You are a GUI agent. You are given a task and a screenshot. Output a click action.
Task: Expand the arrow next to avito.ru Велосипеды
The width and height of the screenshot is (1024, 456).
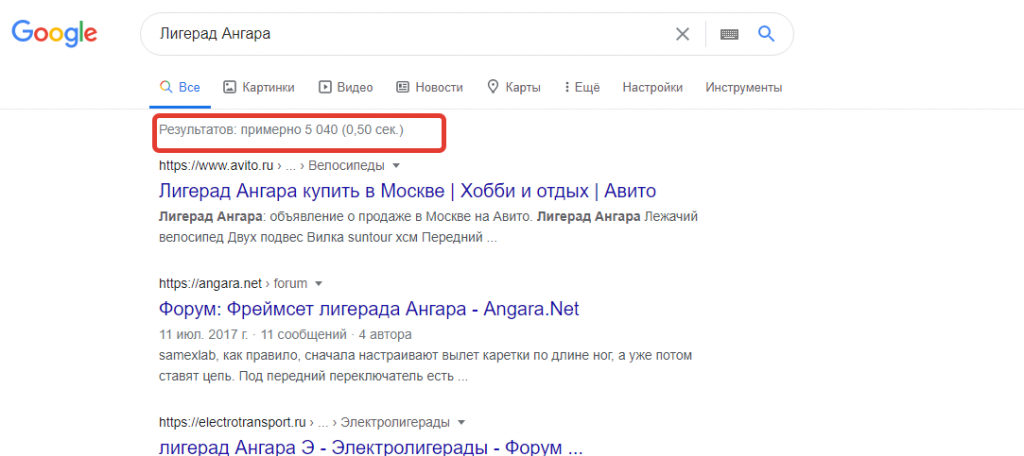(x=396, y=165)
